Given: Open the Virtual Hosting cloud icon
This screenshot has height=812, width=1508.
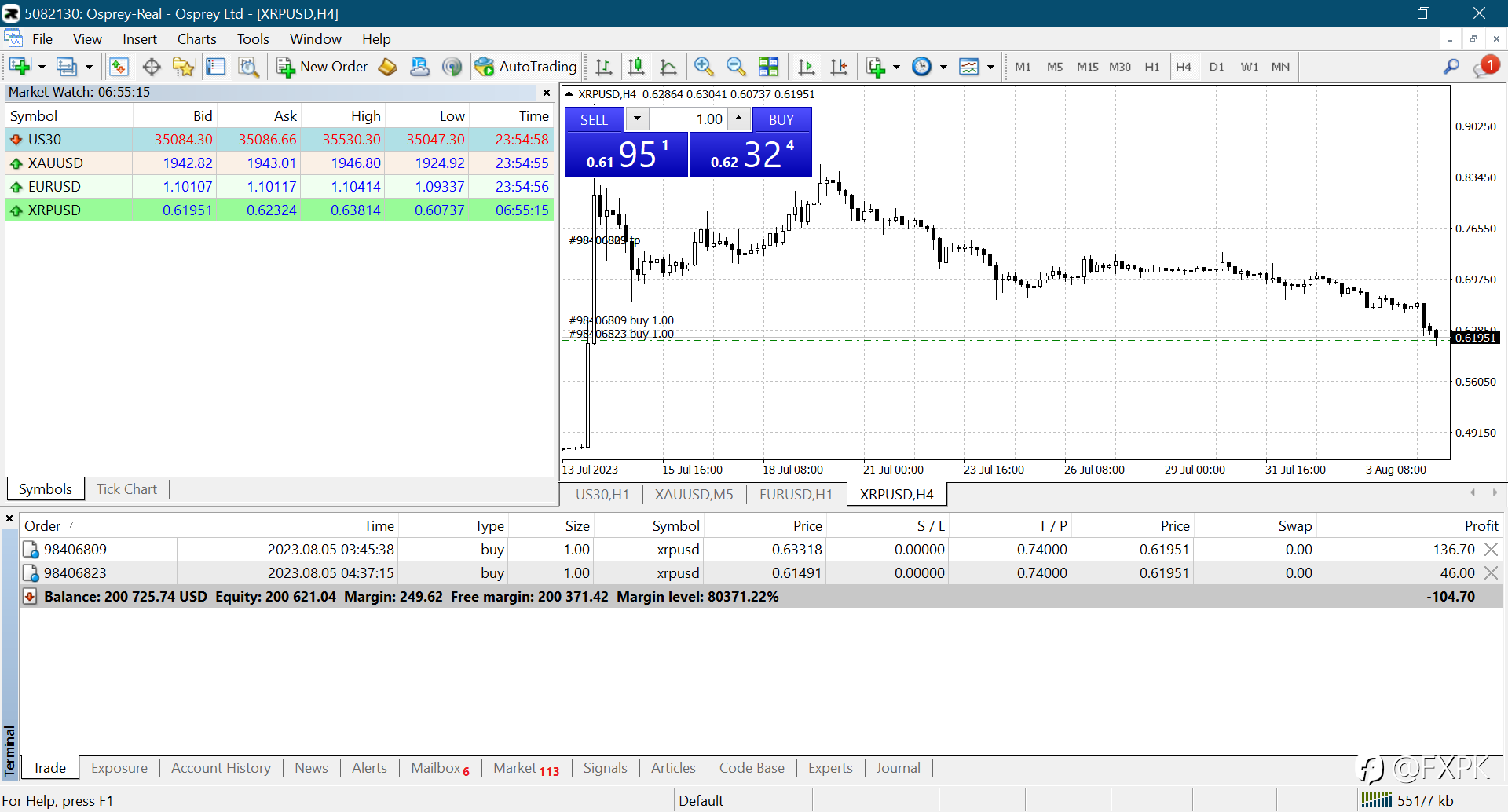Looking at the screenshot, I should 420,67.
